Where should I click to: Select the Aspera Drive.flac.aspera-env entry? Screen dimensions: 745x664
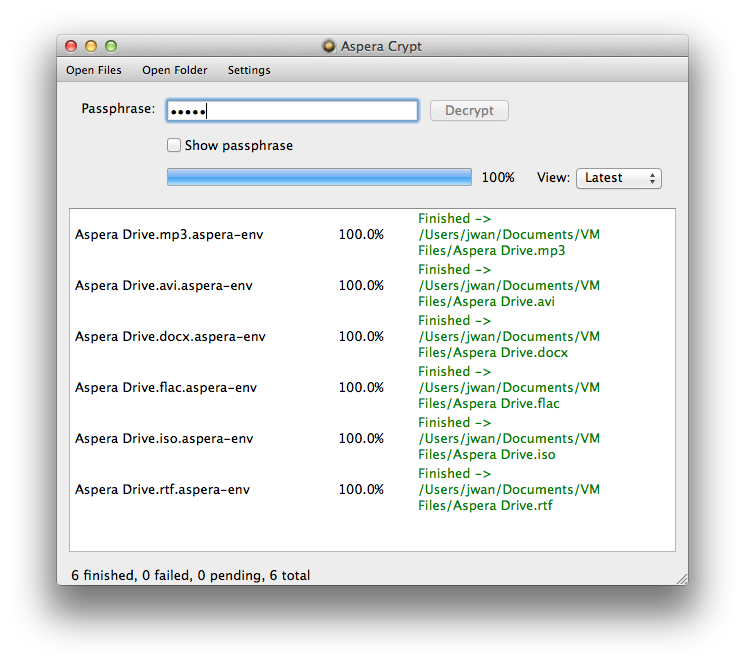point(166,388)
